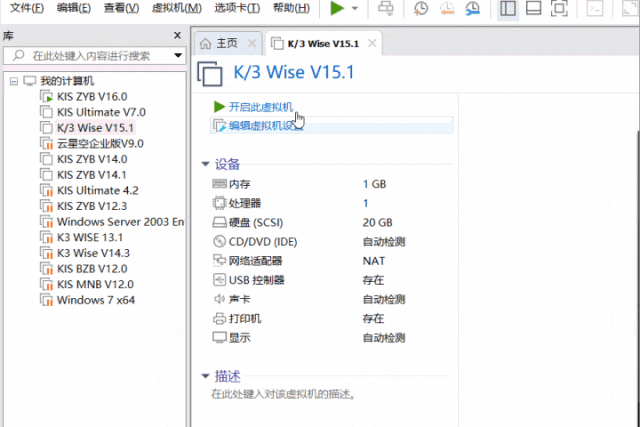Click the console view toolbar icon
The height and width of the screenshot is (427, 640).
click(595, 8)
